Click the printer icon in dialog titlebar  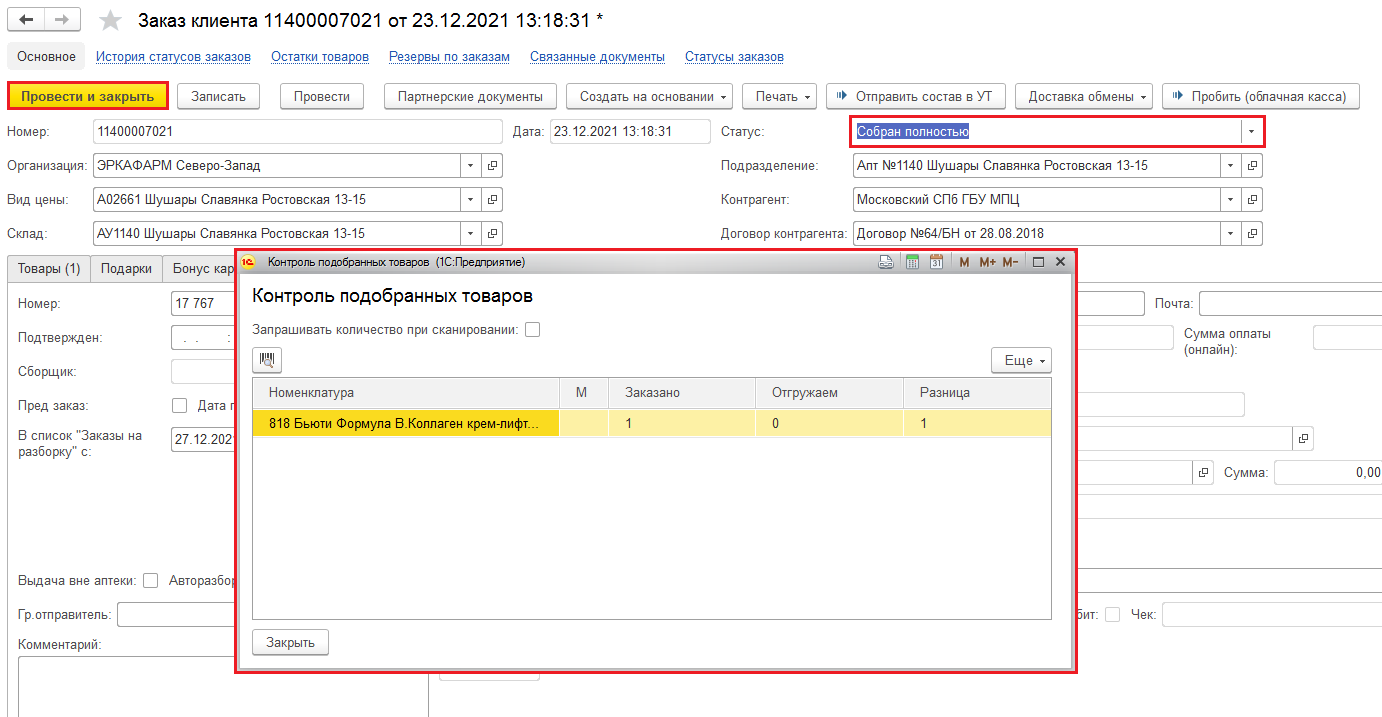885,262
